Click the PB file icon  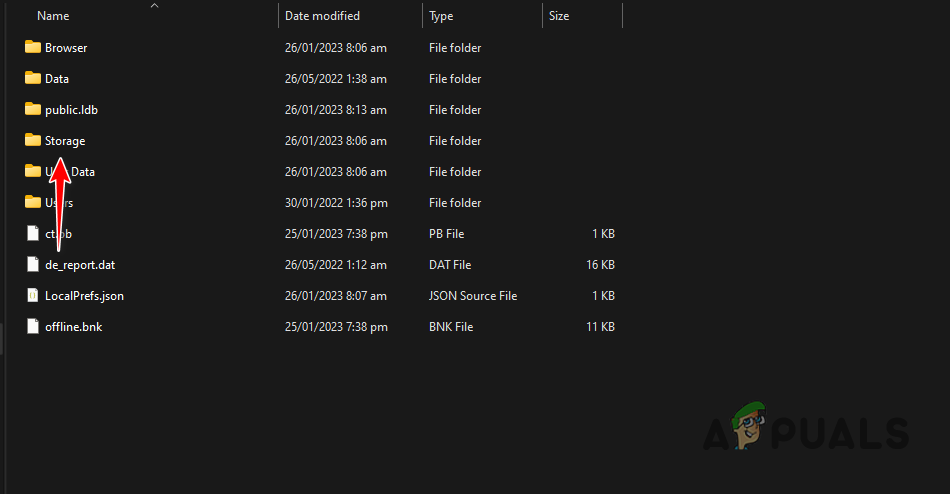pos(33,233)
